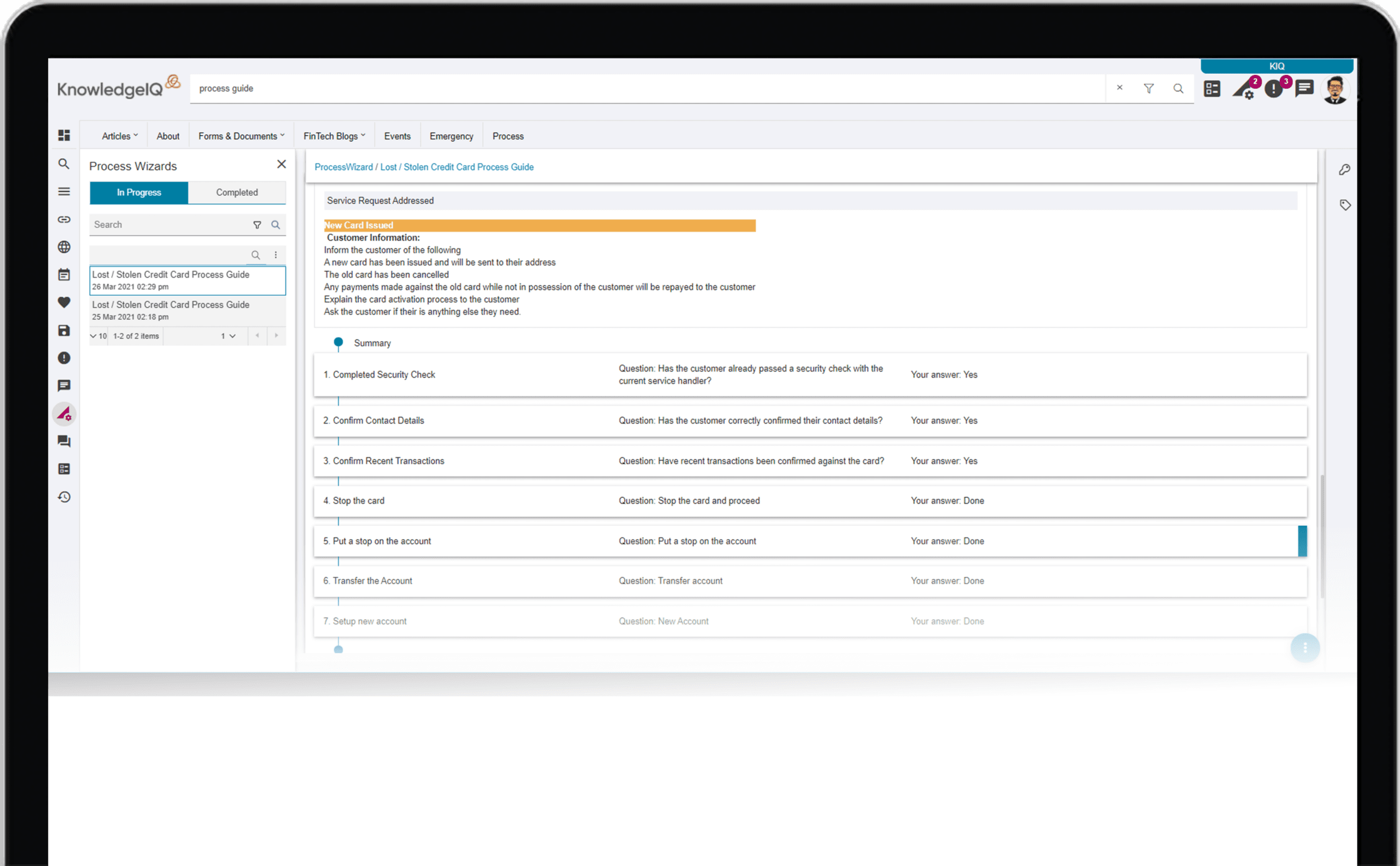Click the orange New Card Issued heading
The height and width of the screenshot is (866, 1400).
[x=539, y=225]
